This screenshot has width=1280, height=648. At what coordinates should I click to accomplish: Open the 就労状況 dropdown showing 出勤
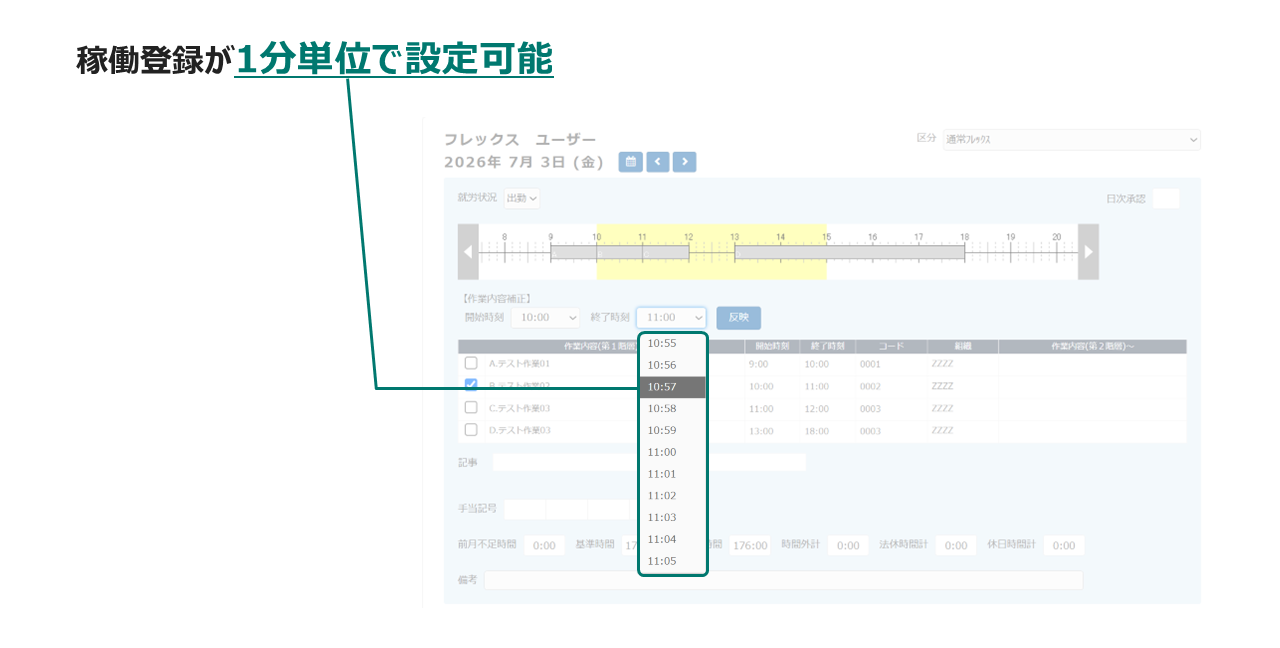click(x=521, y=198)
